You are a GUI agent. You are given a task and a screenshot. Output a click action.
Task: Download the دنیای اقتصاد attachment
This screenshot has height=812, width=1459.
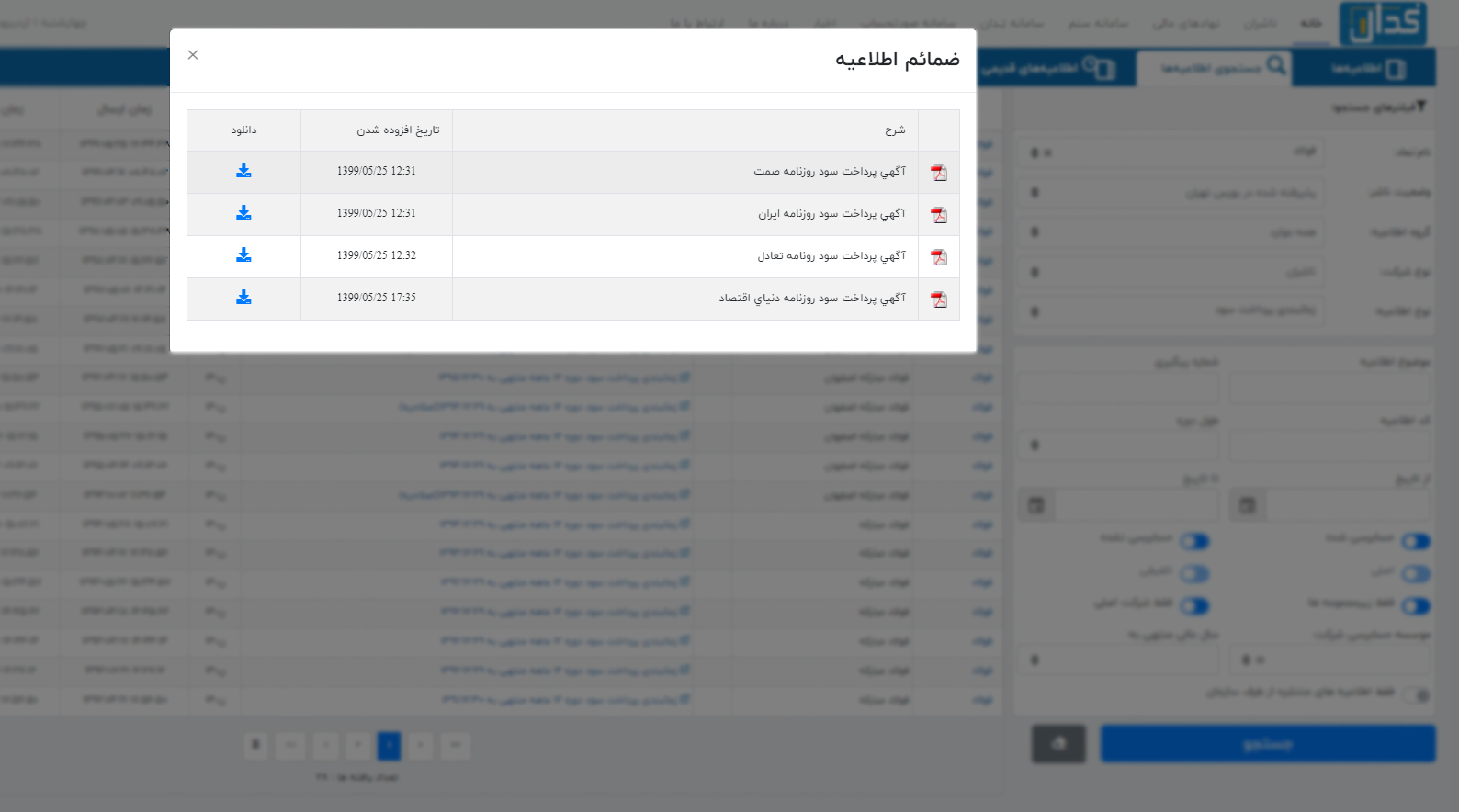(243, 298)
